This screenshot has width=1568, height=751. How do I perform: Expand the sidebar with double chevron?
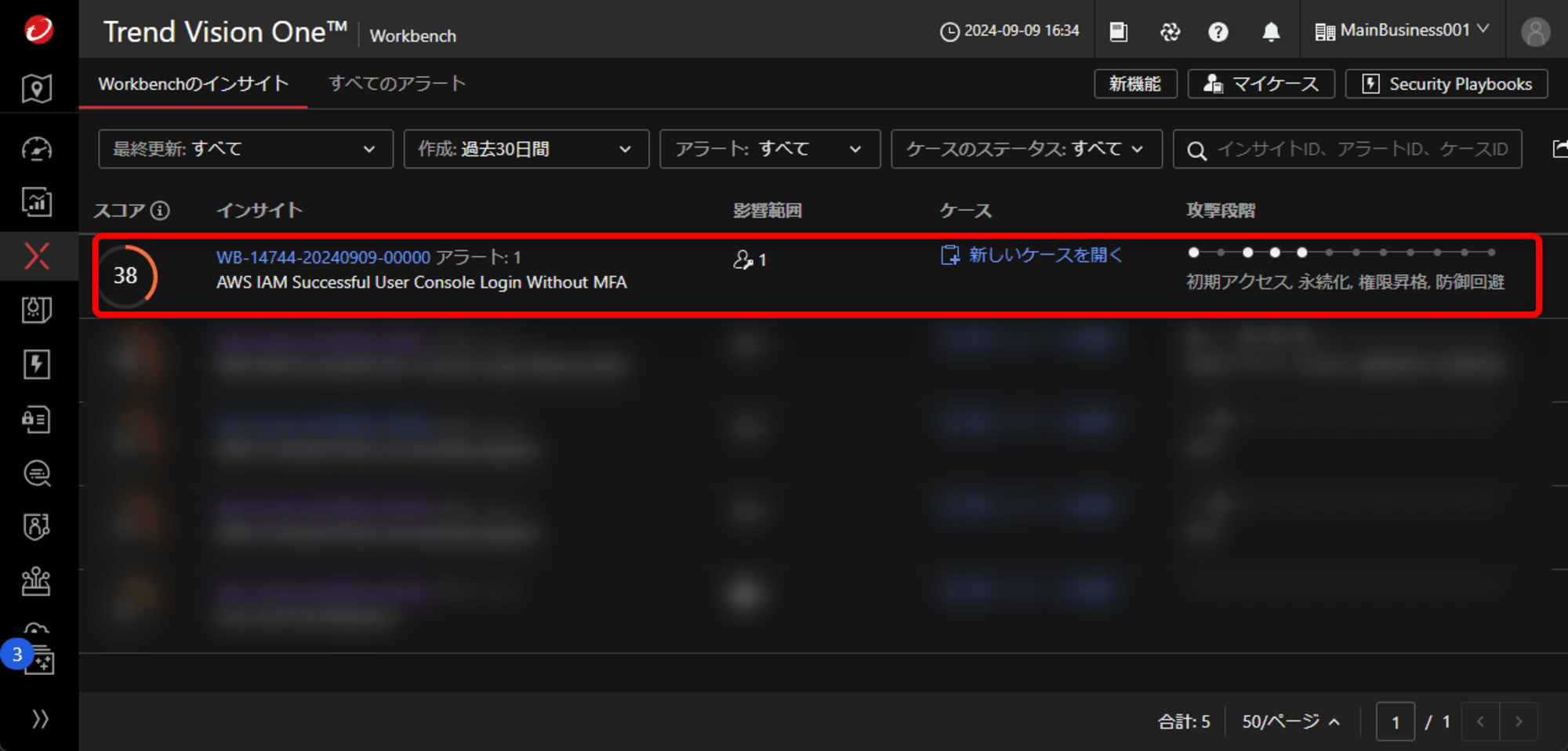(40, 719)
